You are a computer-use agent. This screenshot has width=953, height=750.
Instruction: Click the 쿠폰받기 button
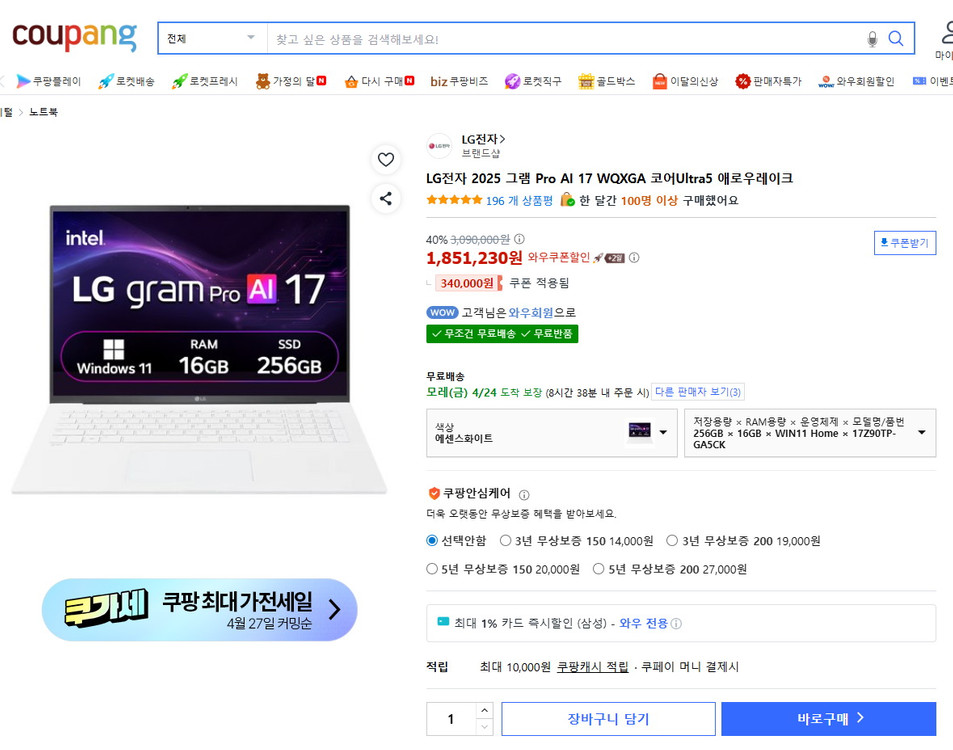tap(905, 243)
